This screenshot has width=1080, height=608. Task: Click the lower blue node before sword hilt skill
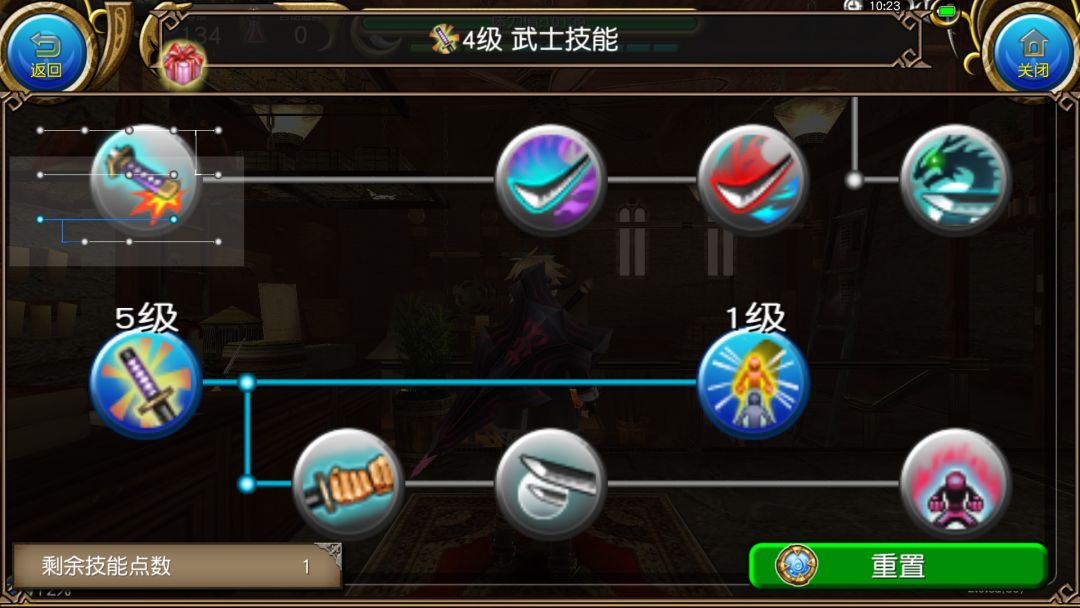coord(247,484)
